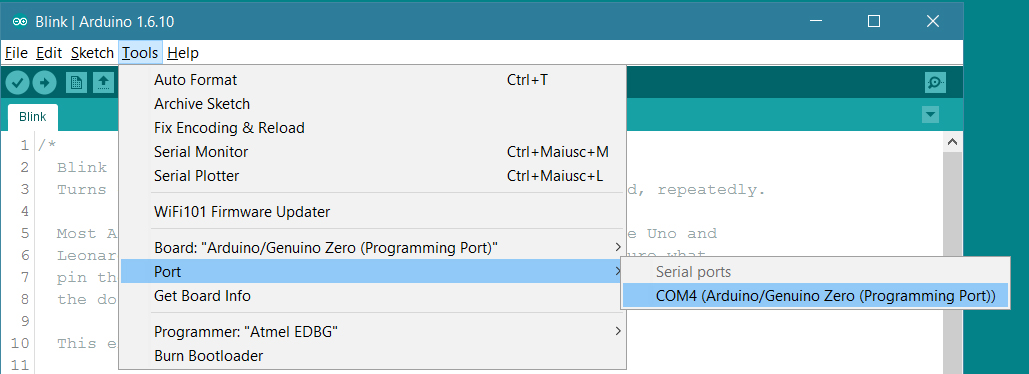The width and height of the screenshot is (1029, 374).
Task: Expand the Programmer submenu arrow
Action: tap(618, 331)
